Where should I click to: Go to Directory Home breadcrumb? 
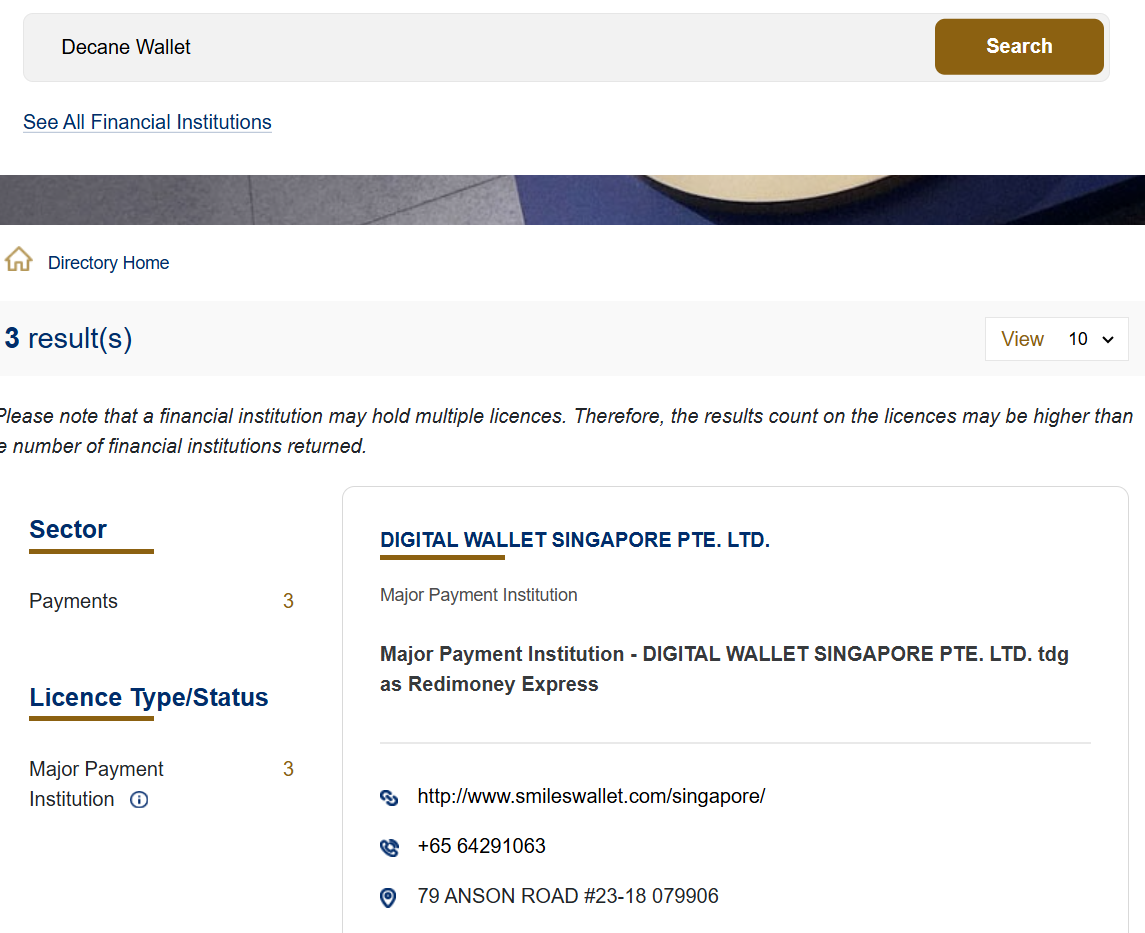(108, 263)
